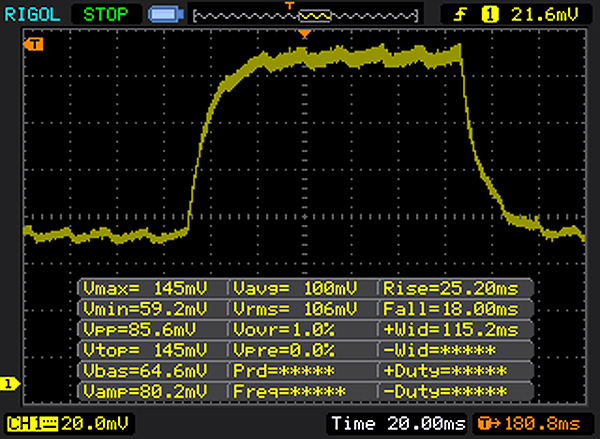
Task: Click the Rise=25.20ms measurement
Action: point(451,288)
